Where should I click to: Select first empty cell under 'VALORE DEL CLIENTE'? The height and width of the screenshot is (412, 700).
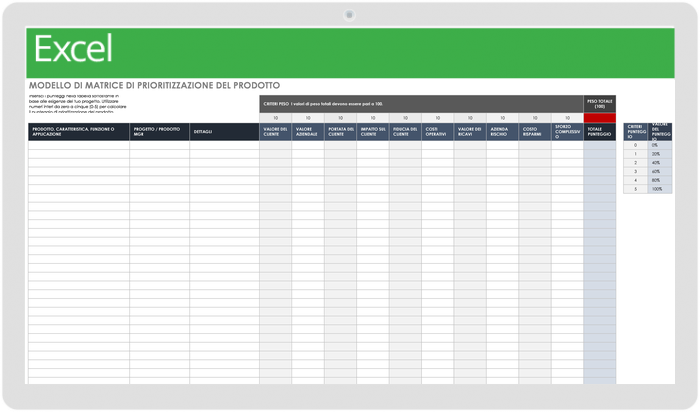275,145
